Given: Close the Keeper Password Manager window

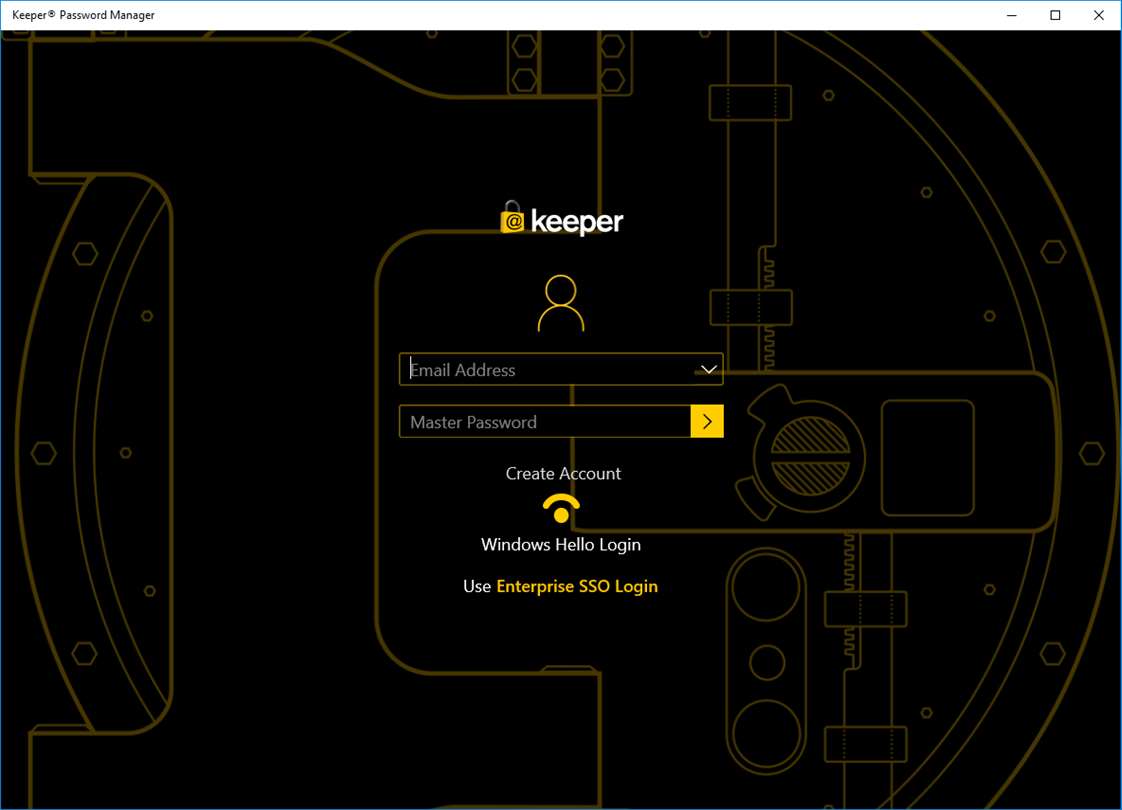Looking at the screenshot, I should pos(1098,15).
